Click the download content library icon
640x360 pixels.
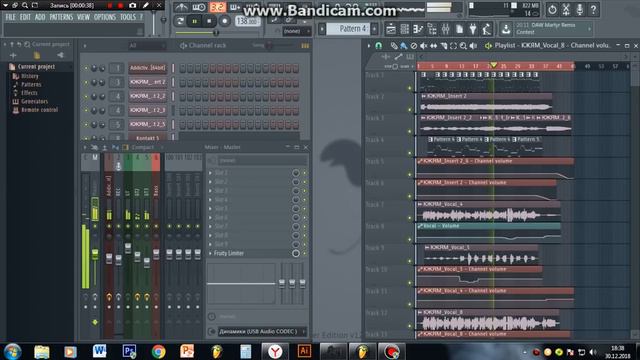506,29
